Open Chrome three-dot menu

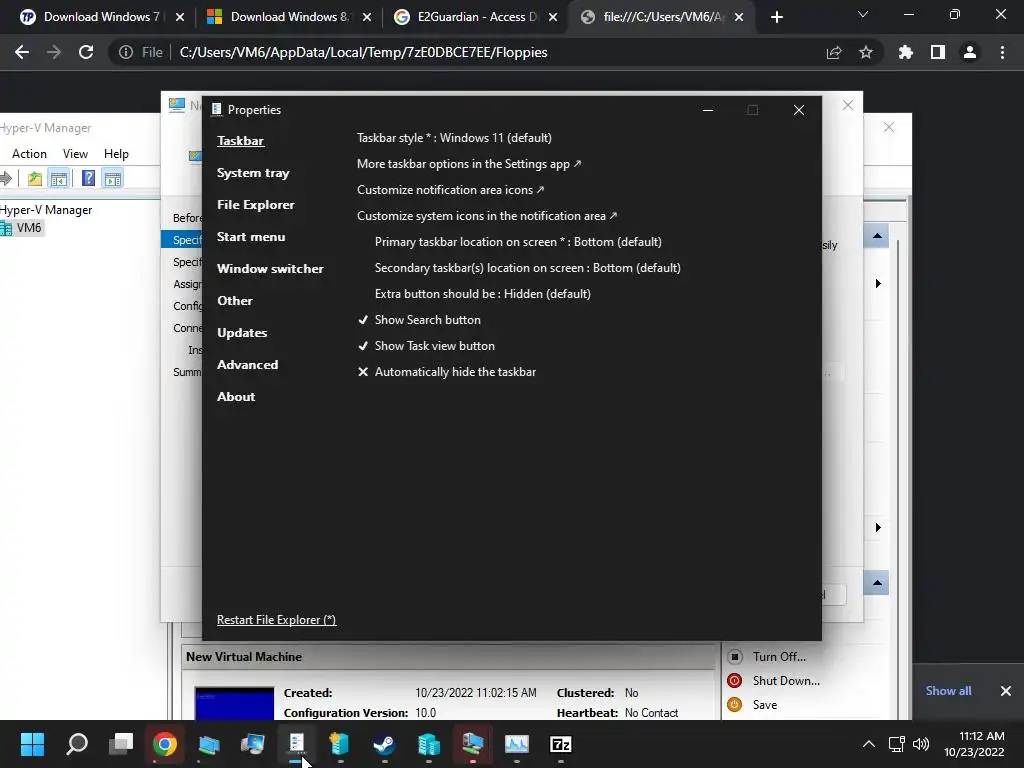click(1002, 52)
